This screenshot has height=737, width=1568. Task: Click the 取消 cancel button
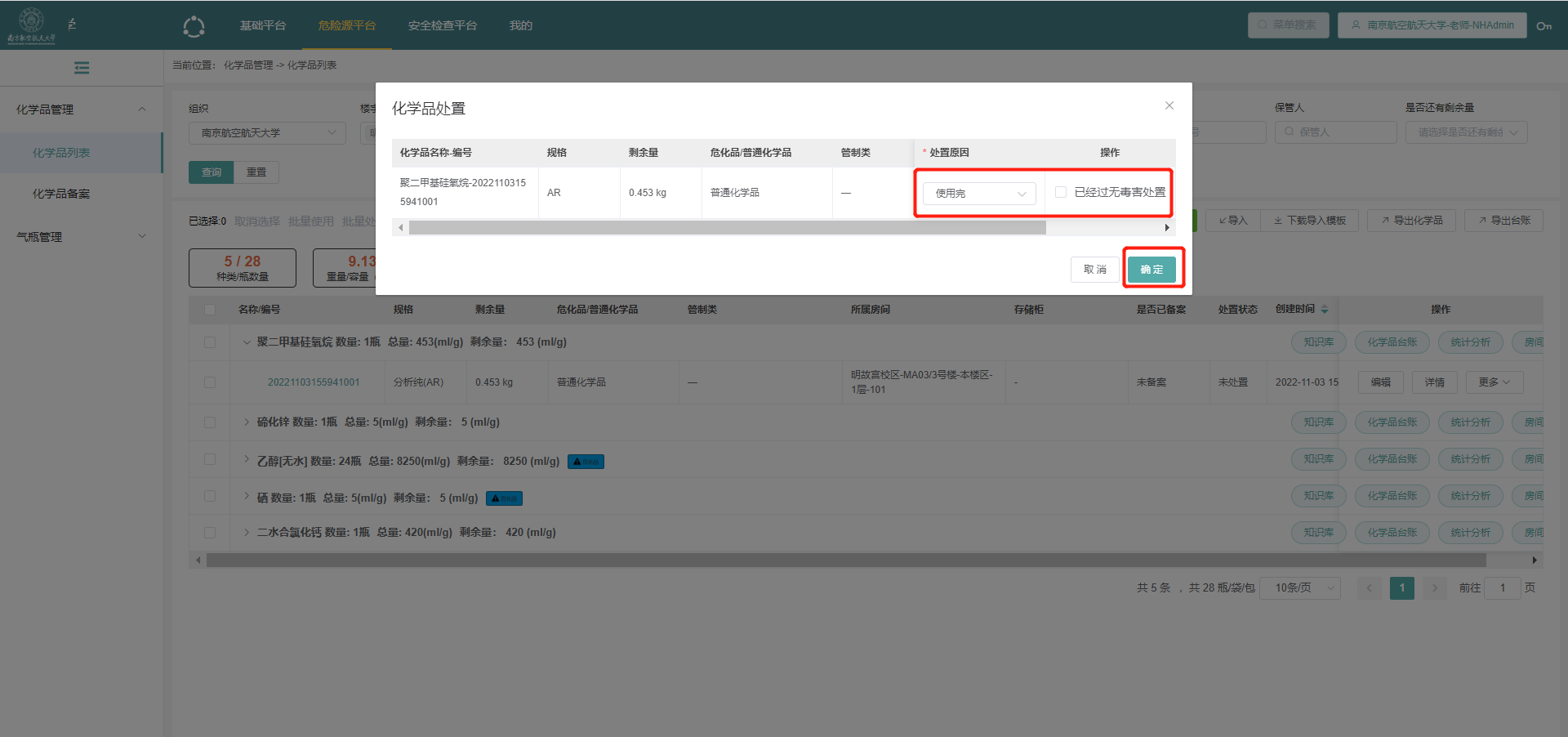coord(1094,270)
